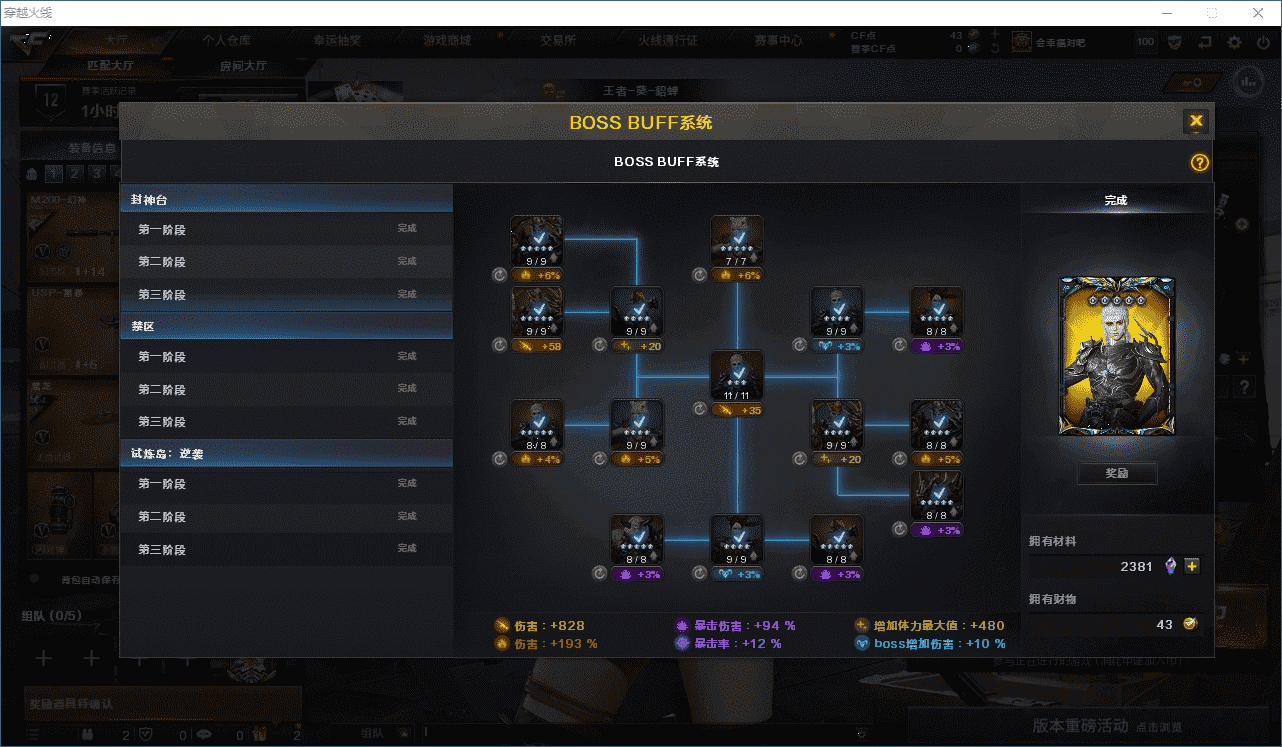Click the round bar-chart icon at top right
The image size is (1282, 747).
(1246, 82)
